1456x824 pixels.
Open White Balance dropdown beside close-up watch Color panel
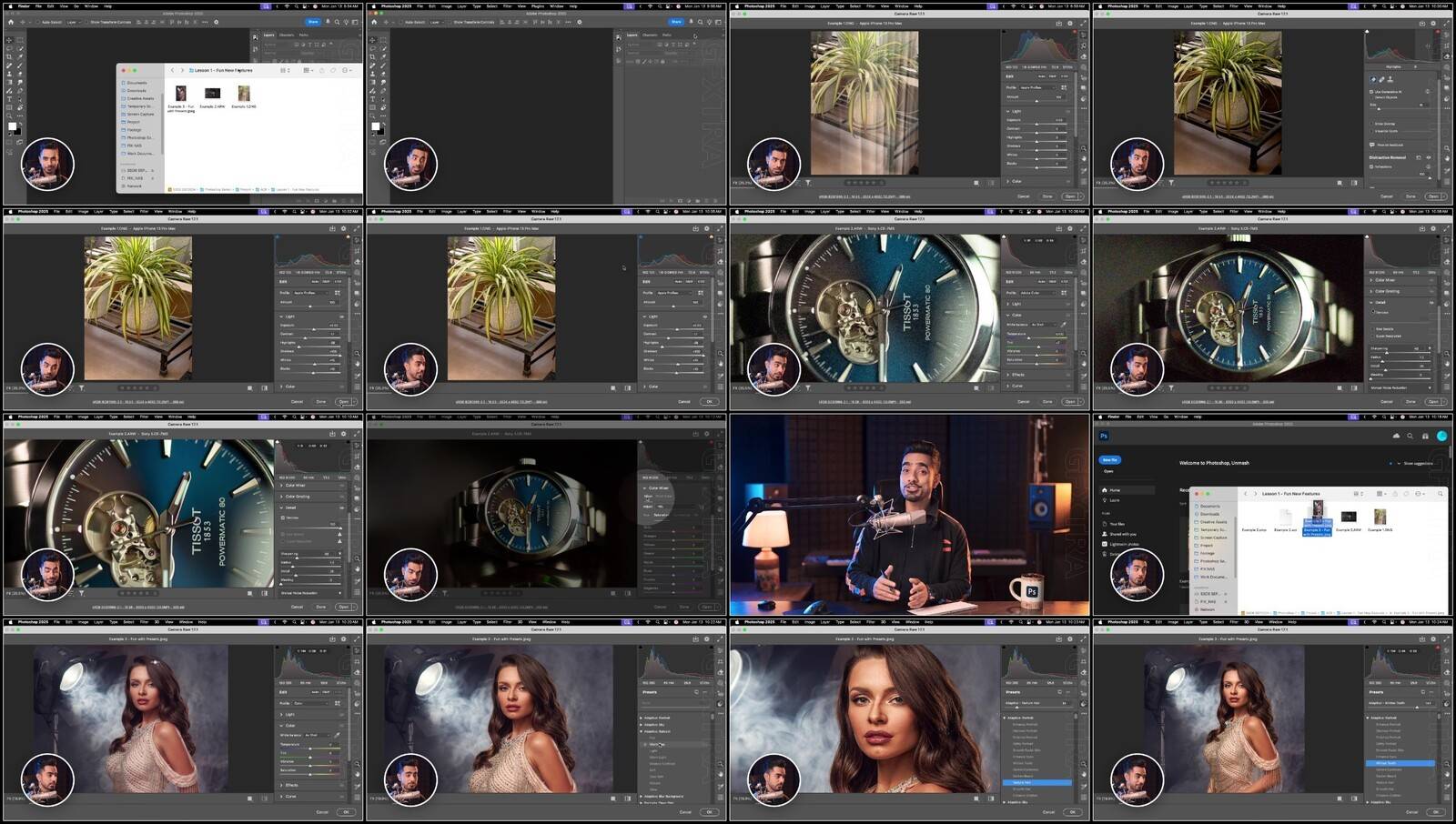tap(1044, 325)
